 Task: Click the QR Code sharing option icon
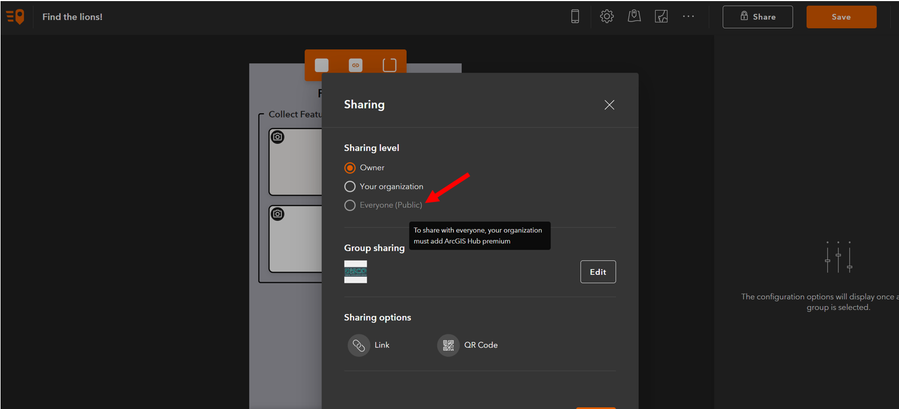click(x=448, y=345)
